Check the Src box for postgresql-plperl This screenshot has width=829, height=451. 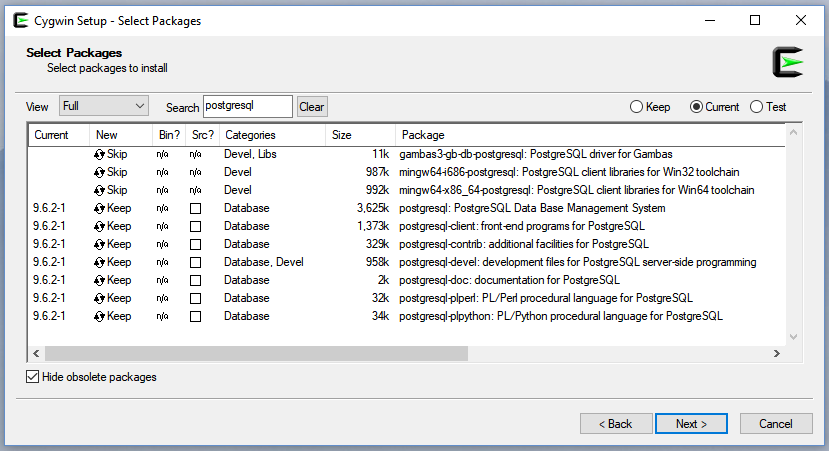(x=196, y=298)
